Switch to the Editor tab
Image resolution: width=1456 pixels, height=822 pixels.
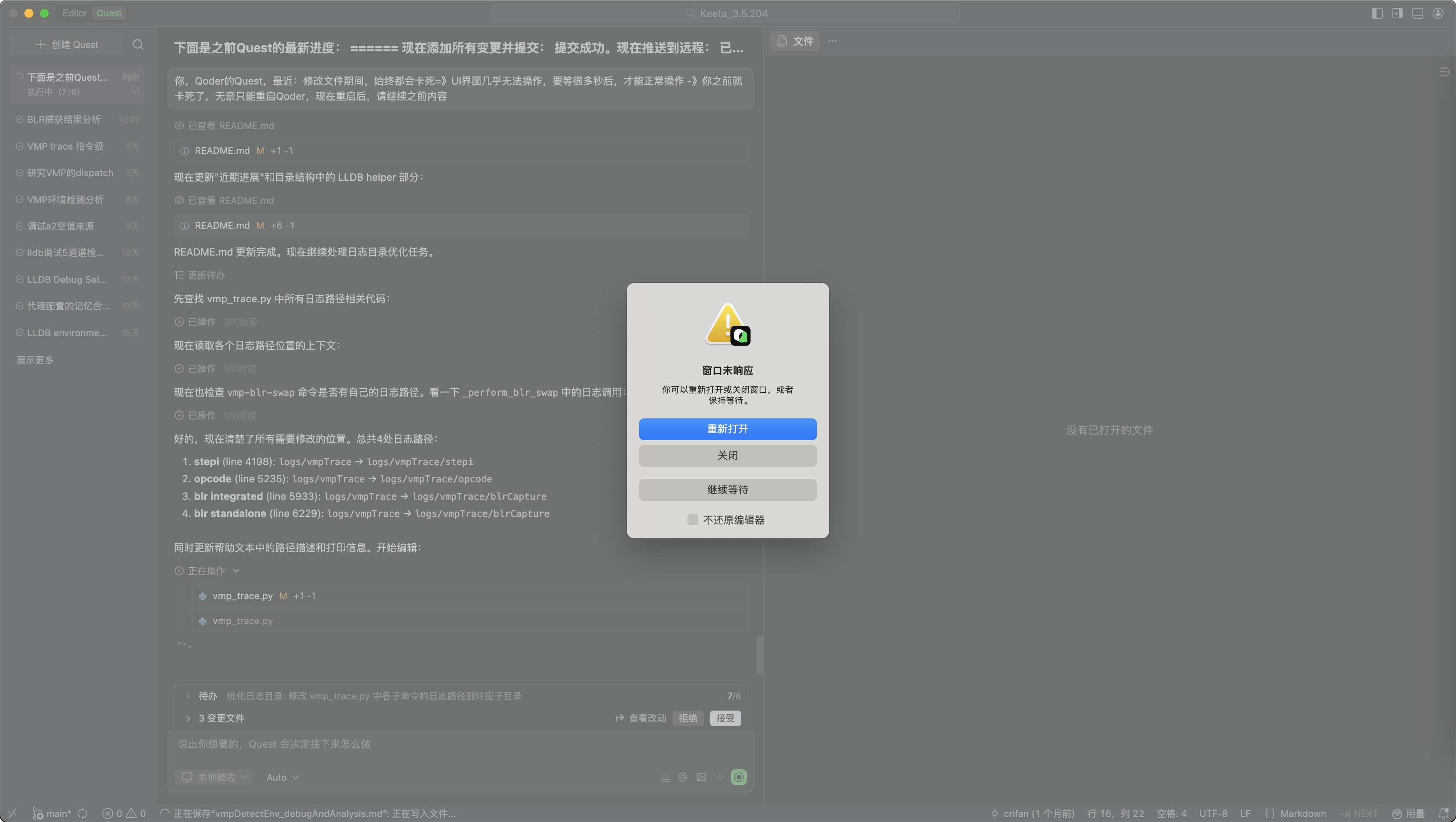(x=74, y=13)
